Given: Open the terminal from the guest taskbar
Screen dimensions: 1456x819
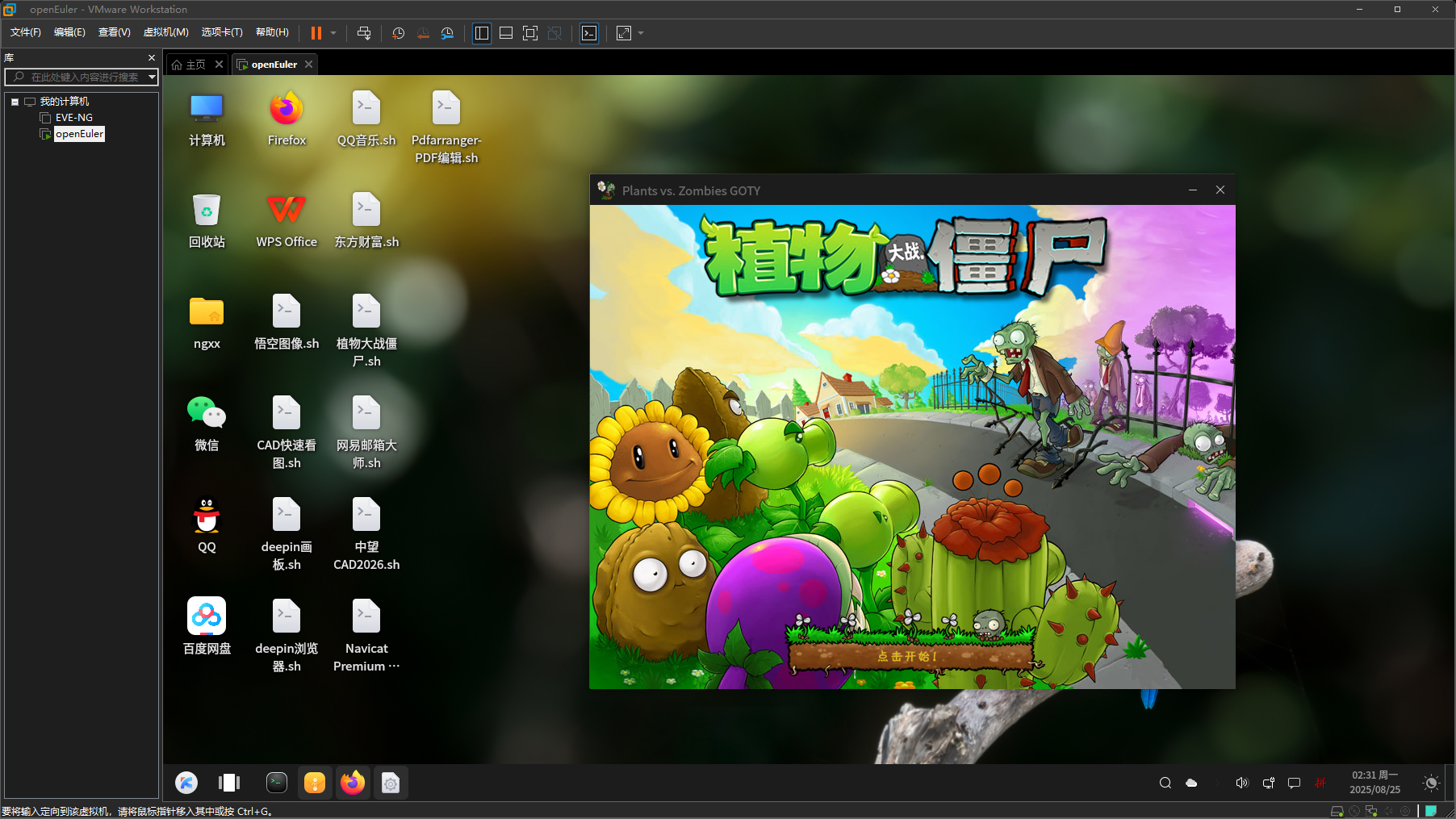Looking at the screenshot, I should (x=277, y=782).
